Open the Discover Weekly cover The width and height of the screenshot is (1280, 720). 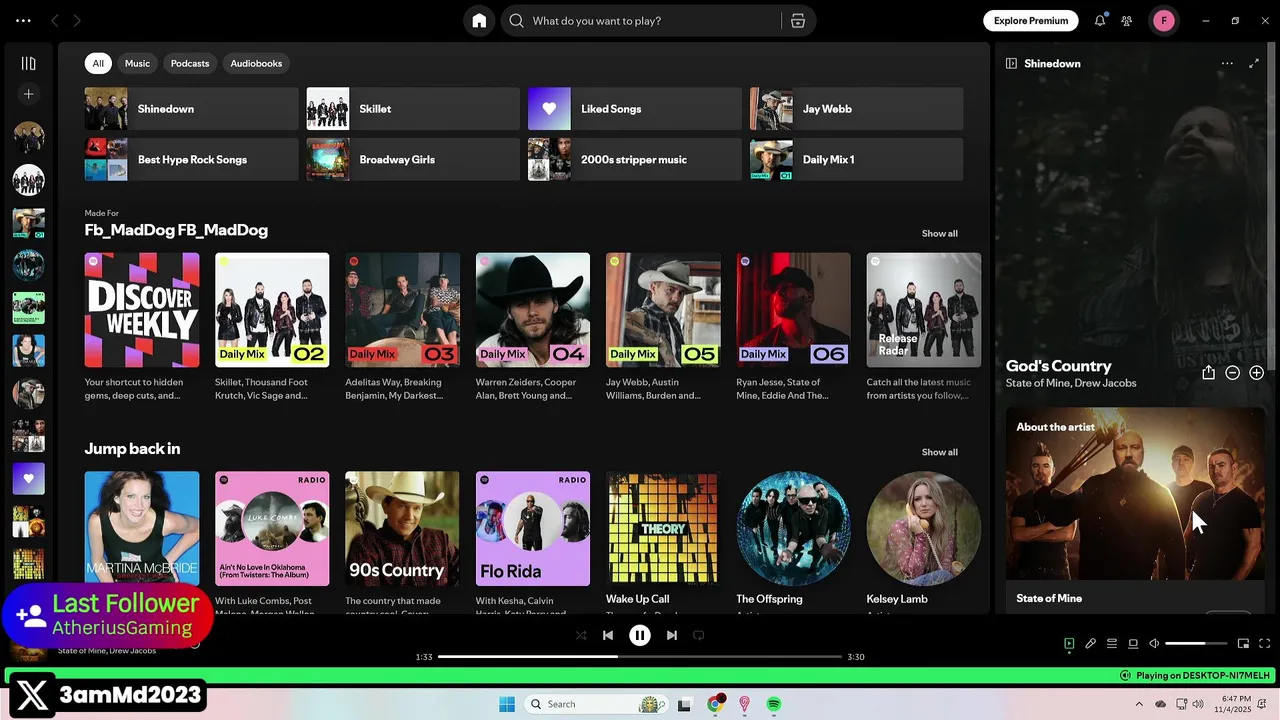point(142,310)
